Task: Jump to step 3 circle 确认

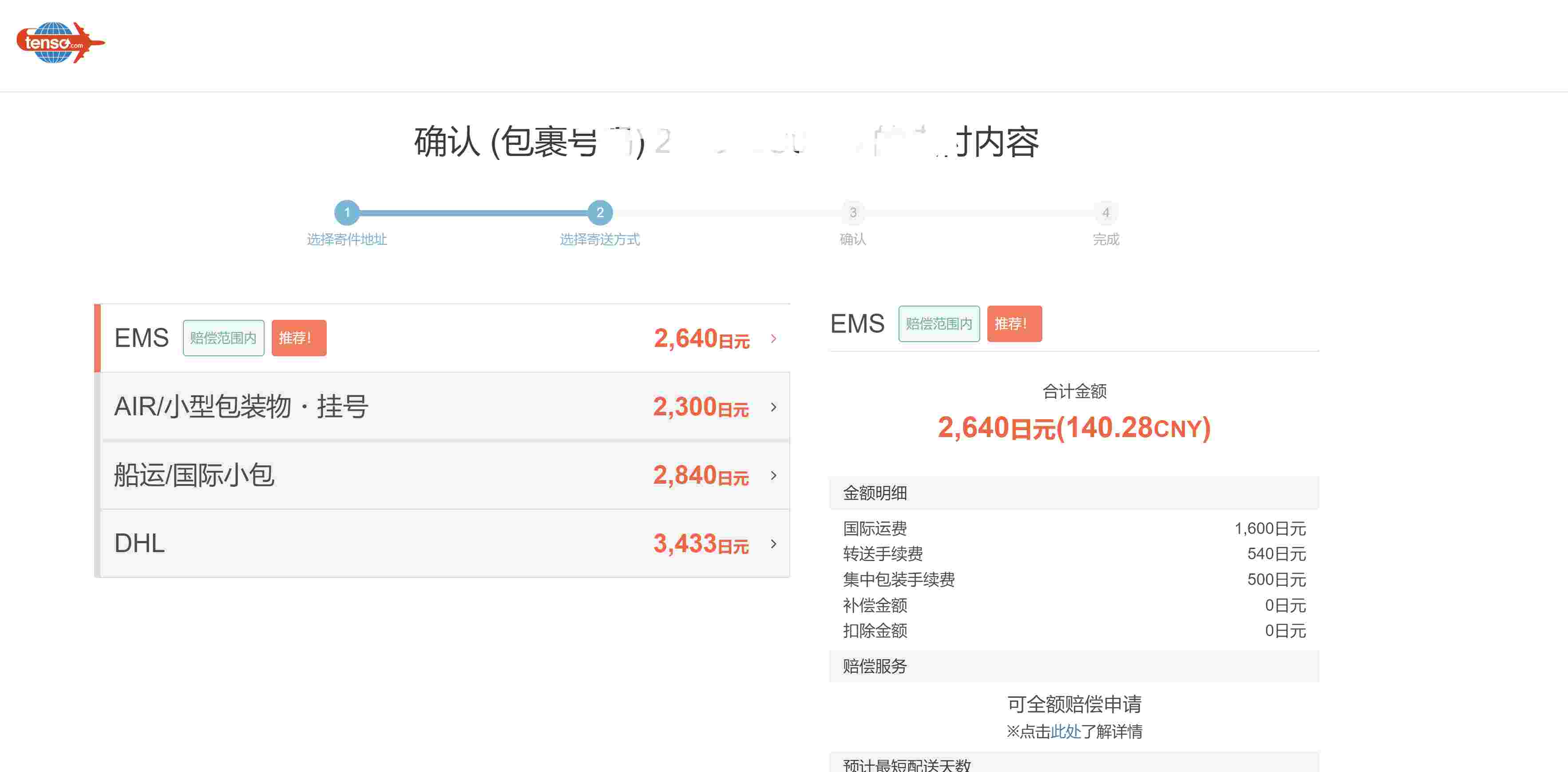Action: pyautogui.click(x=853, y=212)
